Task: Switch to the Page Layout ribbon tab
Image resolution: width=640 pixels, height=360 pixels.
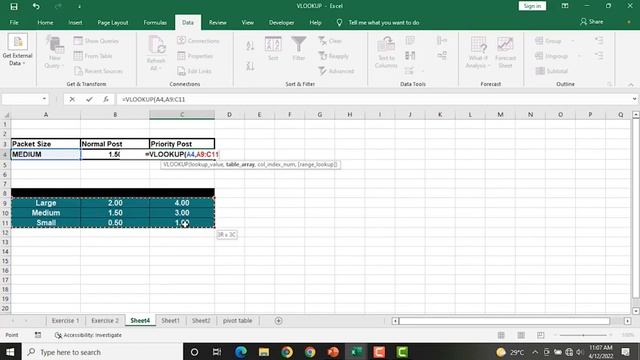Action: pos(113,22)
